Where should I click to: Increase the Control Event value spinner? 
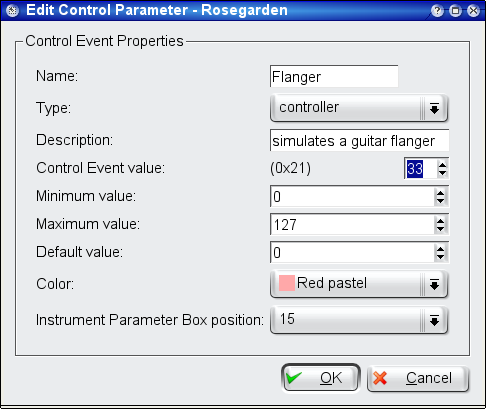click(442, 165)
